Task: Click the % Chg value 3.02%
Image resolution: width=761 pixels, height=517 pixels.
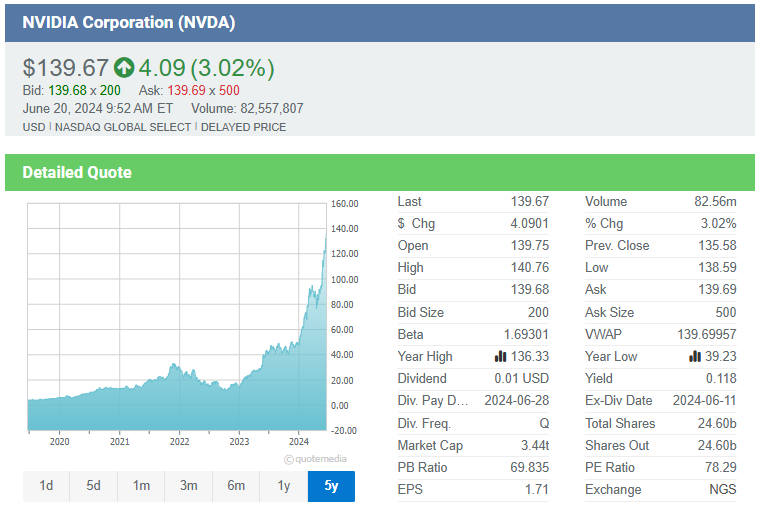Action: pyautogui.click(x=719, y=223)
